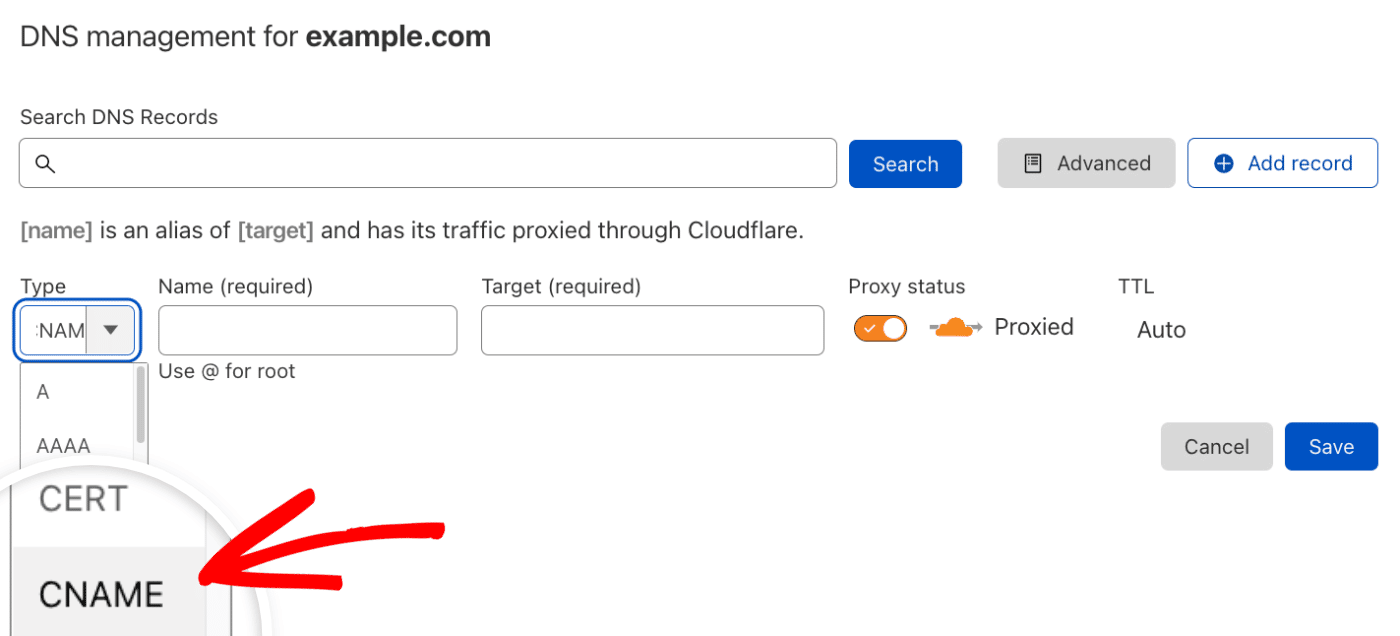Select AAAA in the Type list
Viewport: 1400px width, 636px height.
click(63, 445)
